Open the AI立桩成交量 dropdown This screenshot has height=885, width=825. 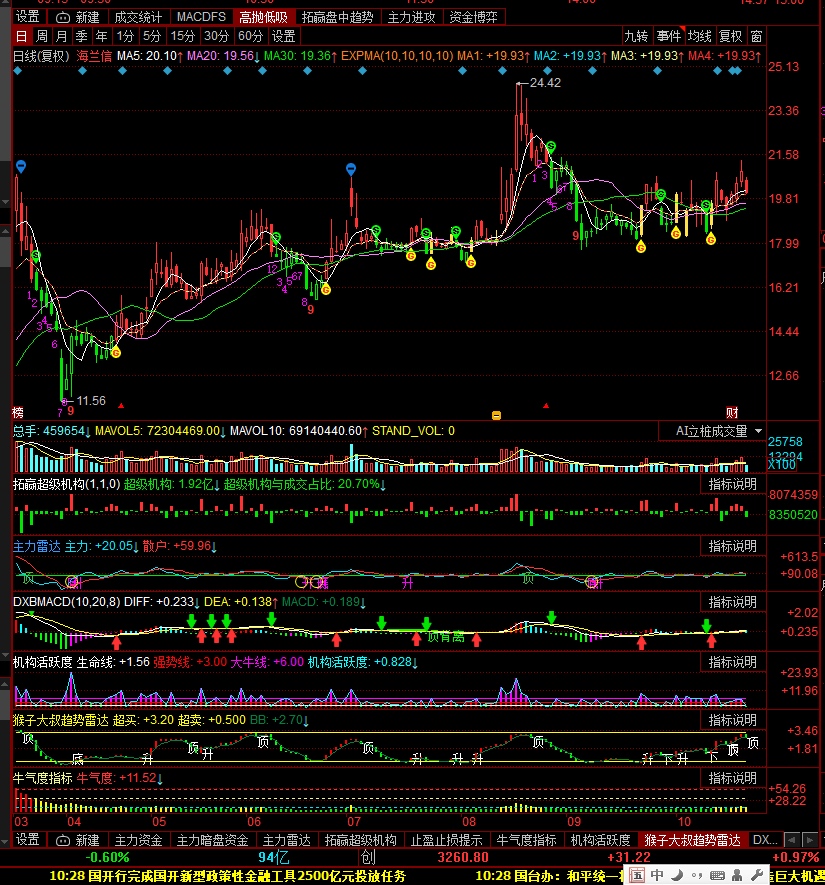point(712,432)
